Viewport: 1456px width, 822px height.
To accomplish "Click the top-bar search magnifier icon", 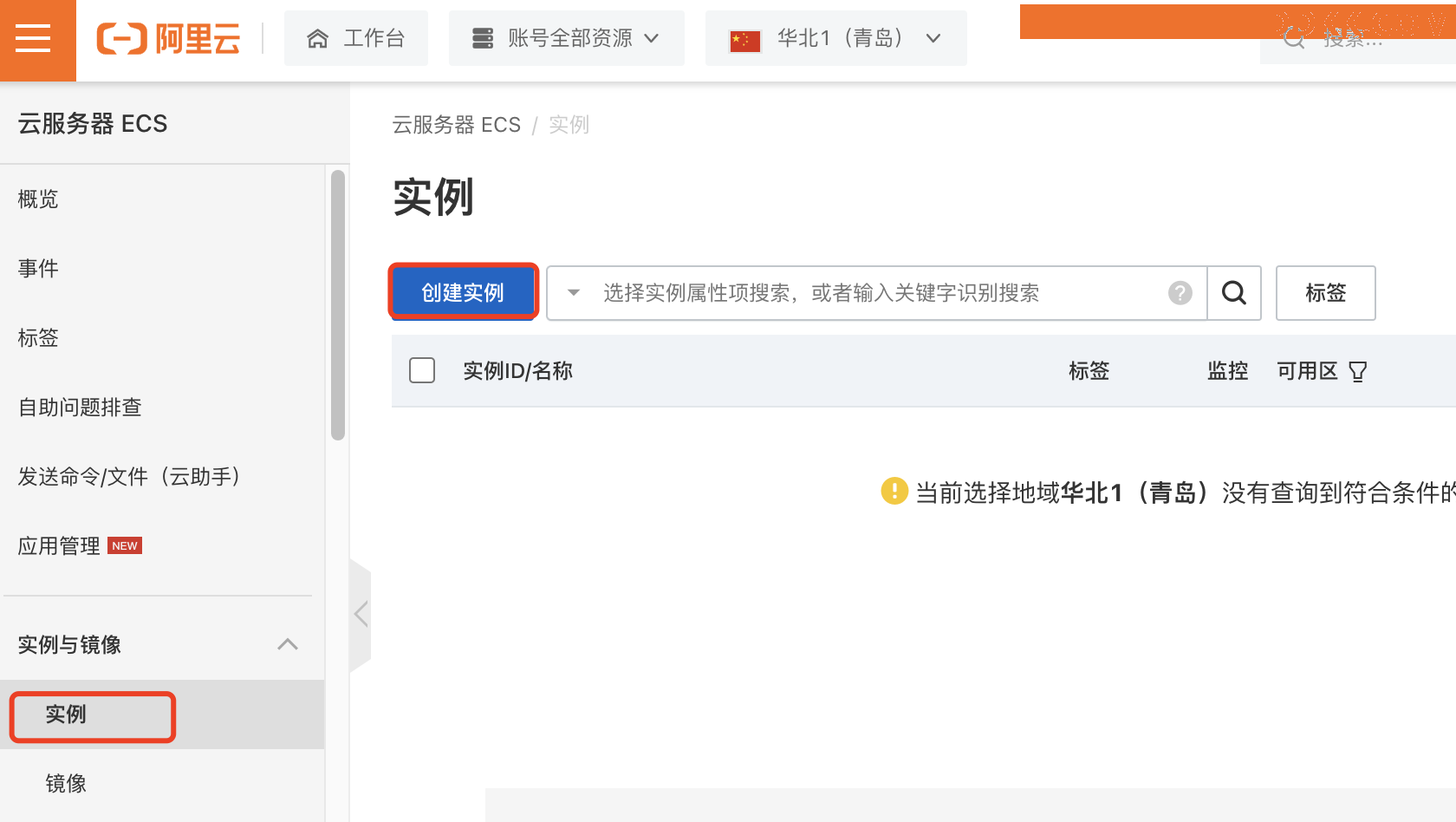I will pos(1293,38).
